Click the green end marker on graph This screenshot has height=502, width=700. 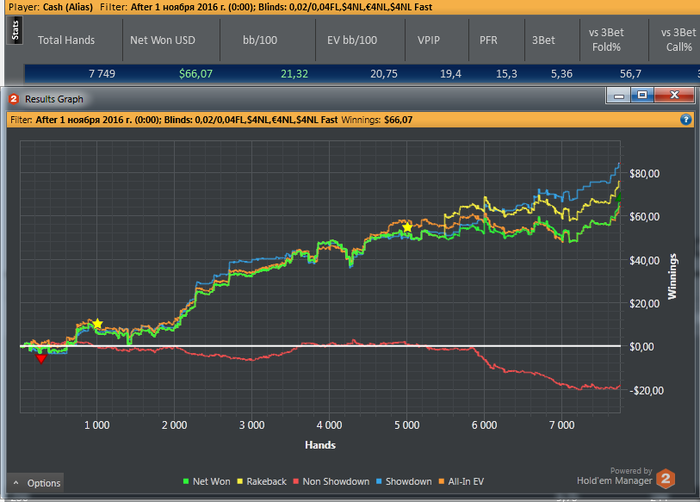click(619, 198)
